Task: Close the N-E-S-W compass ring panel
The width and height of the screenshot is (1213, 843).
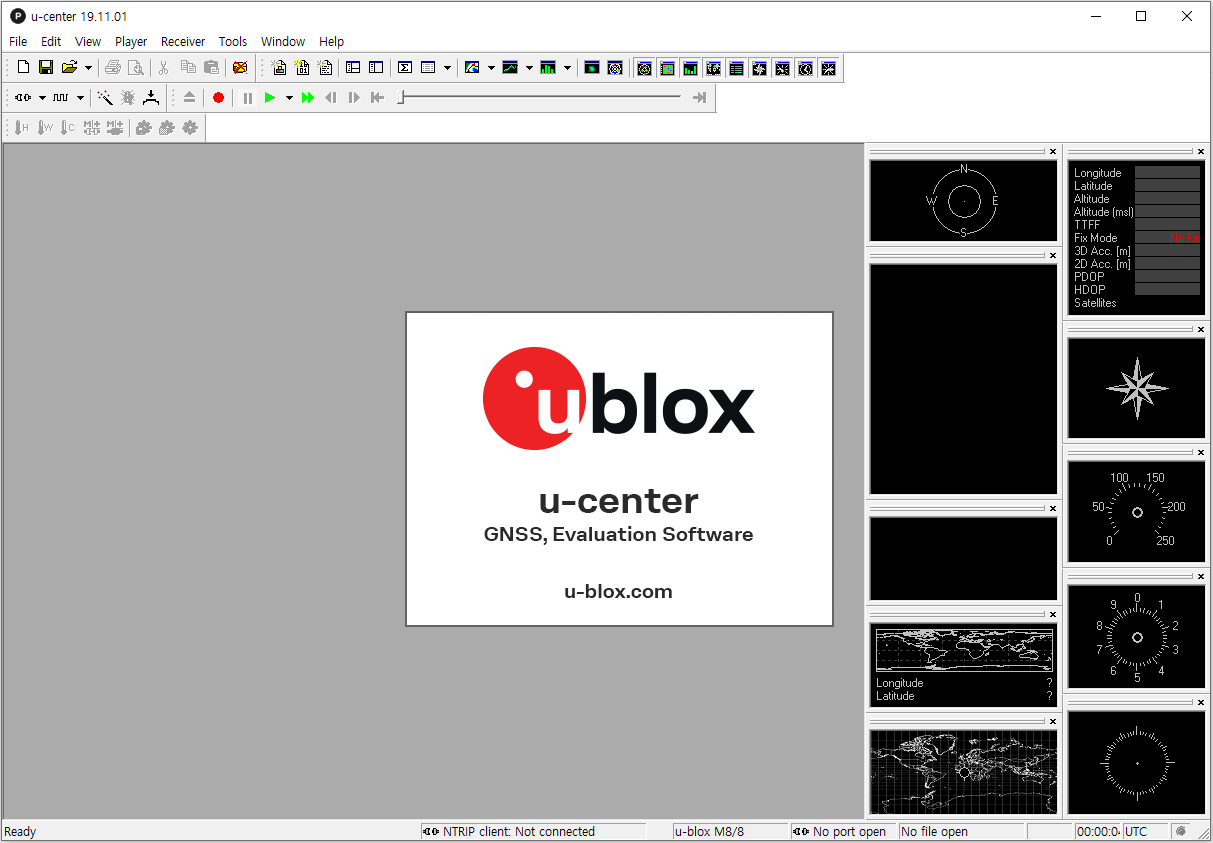Action: [x=1052, y=152]
